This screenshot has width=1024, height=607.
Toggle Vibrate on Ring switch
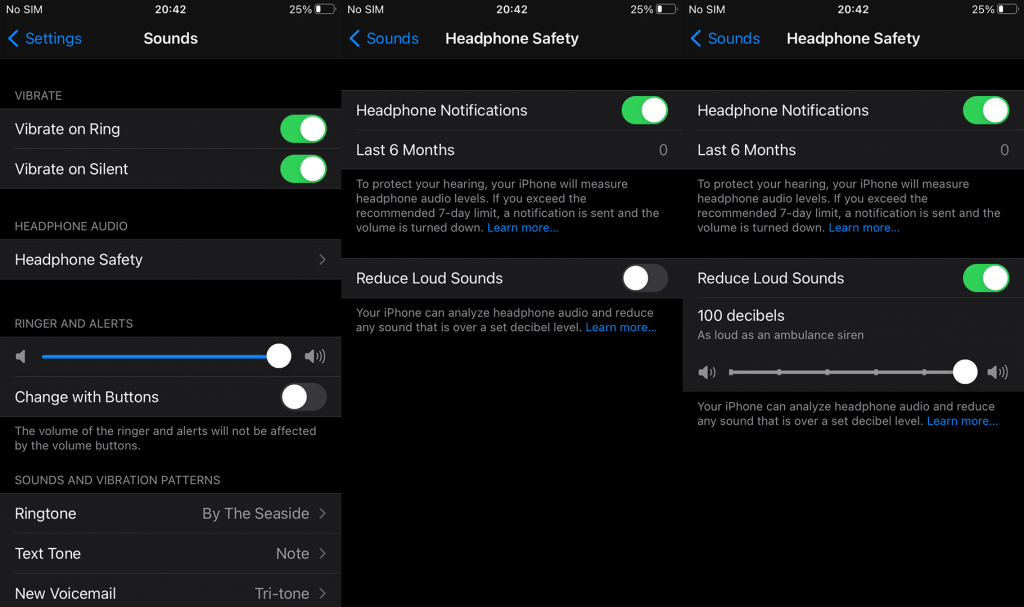click(x=303, y=129)
